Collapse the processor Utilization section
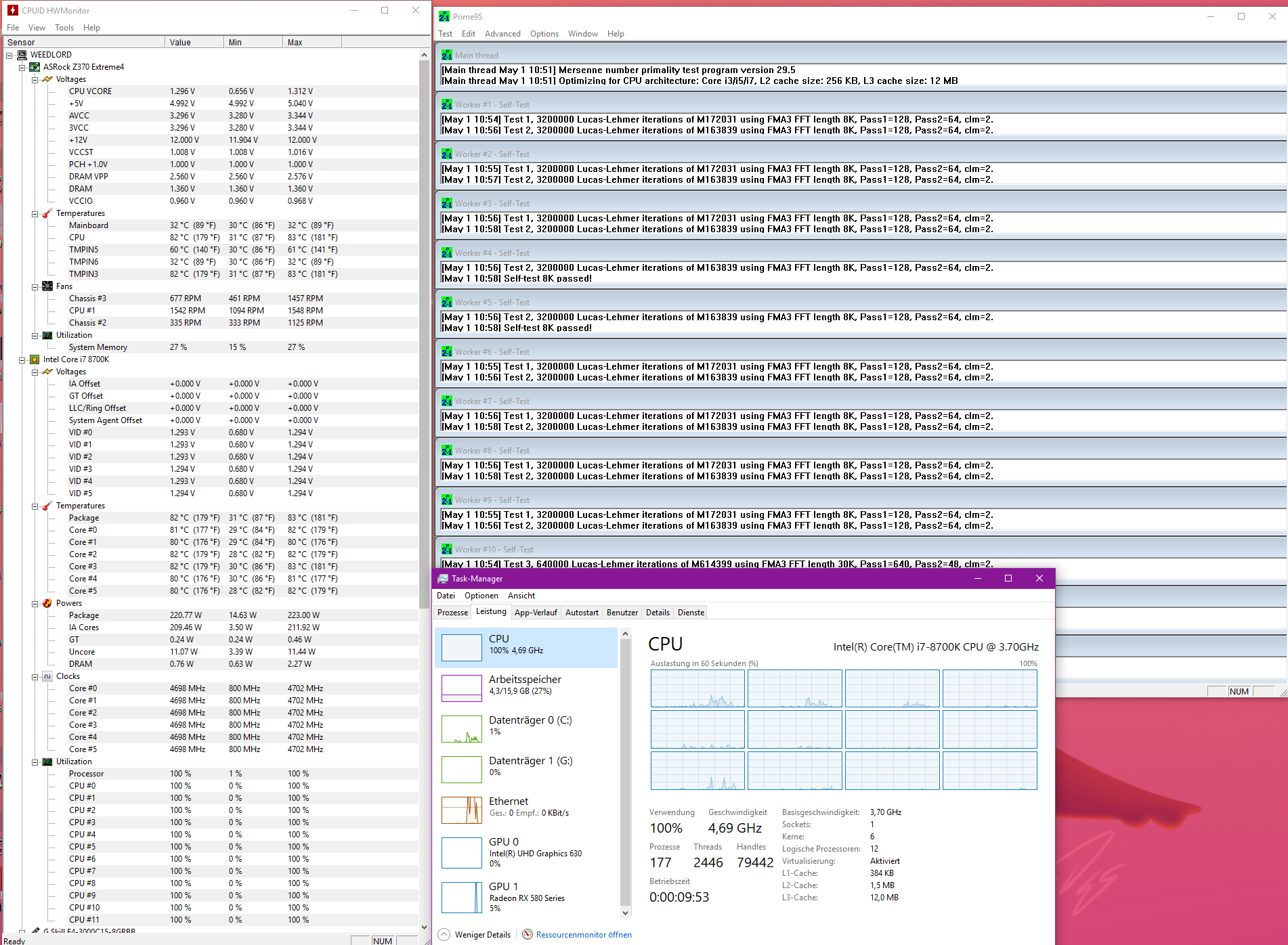This screenshot has width=1288, height=945. coord(35,762)
